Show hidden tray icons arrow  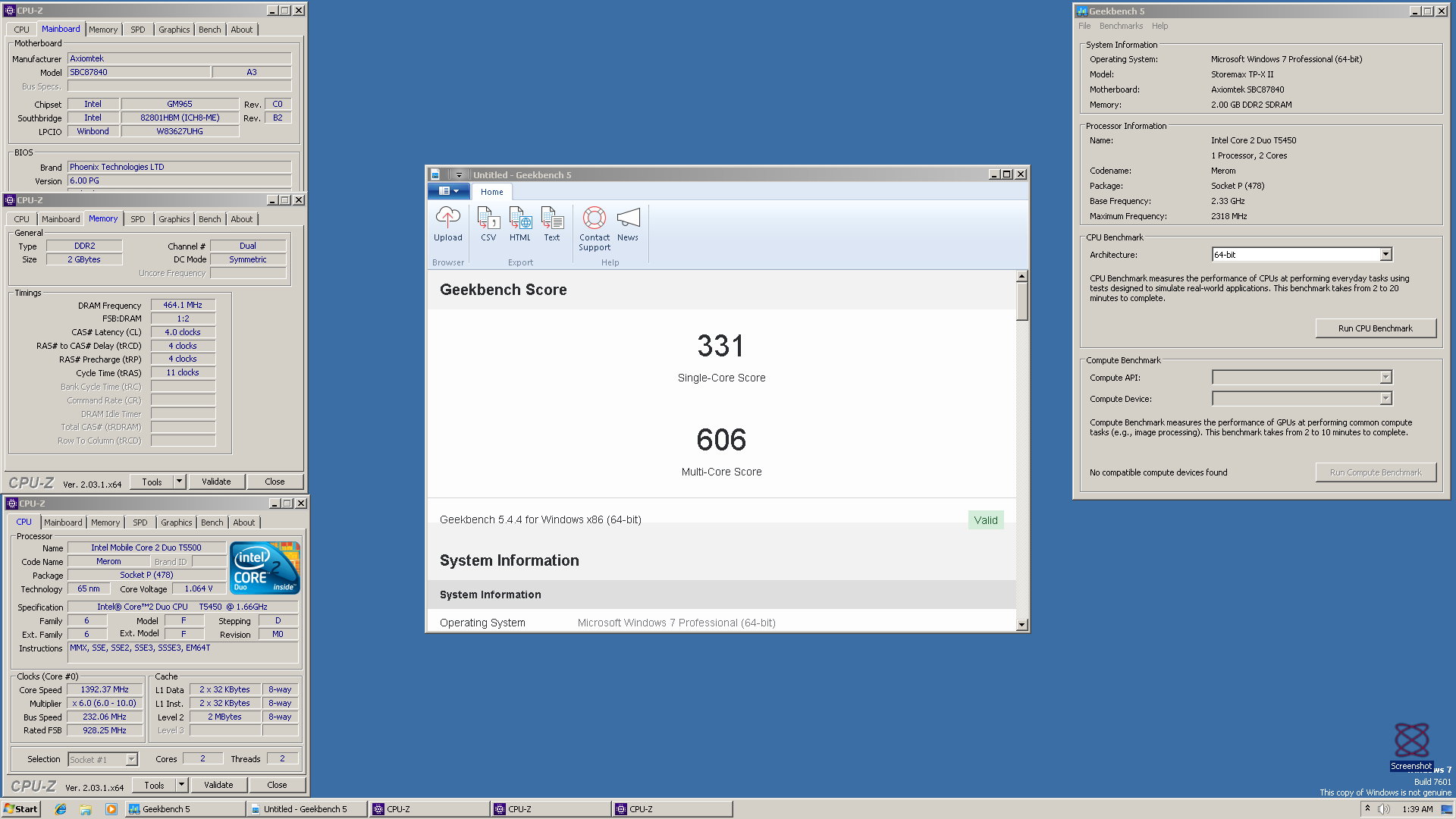coord(1367,809)
